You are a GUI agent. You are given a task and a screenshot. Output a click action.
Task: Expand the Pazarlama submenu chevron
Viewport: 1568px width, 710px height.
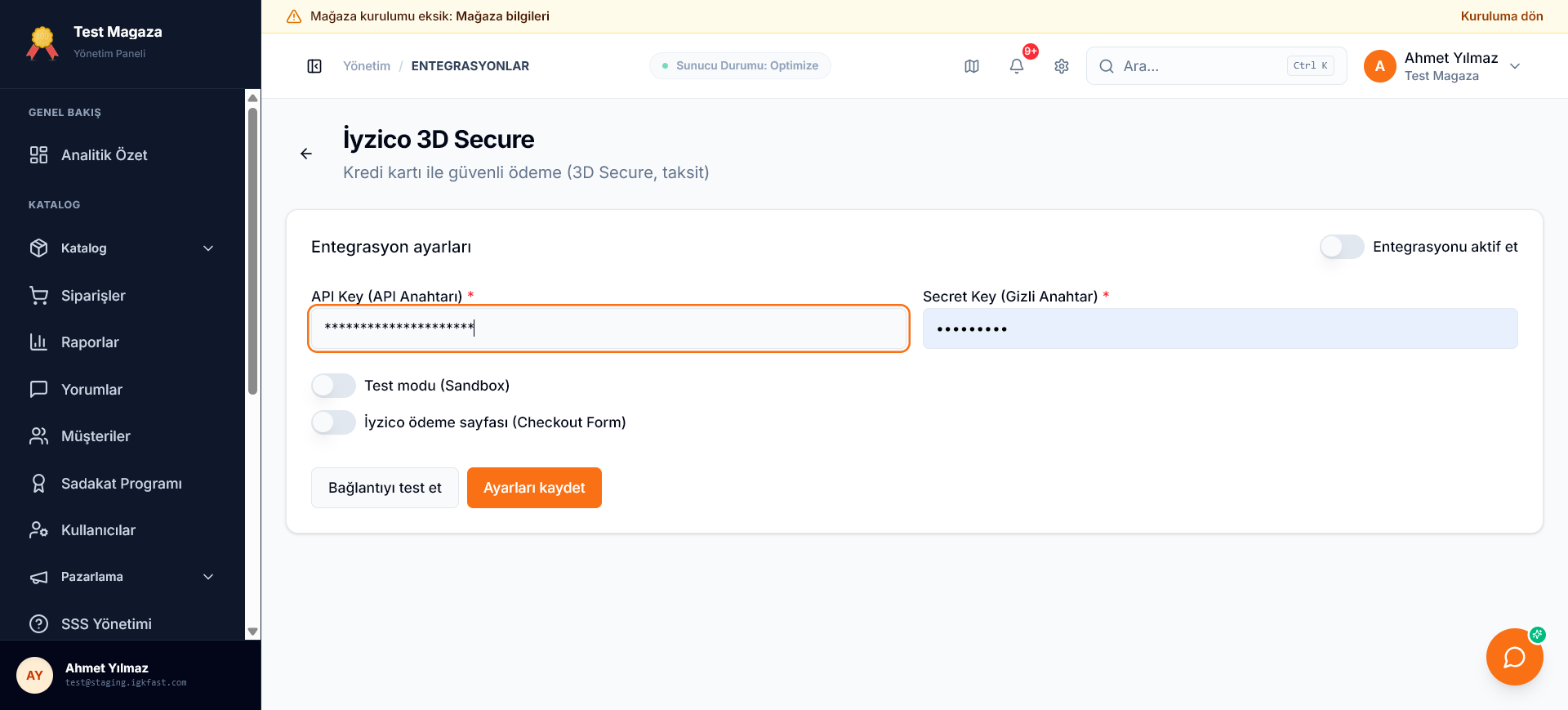(208, 577)
